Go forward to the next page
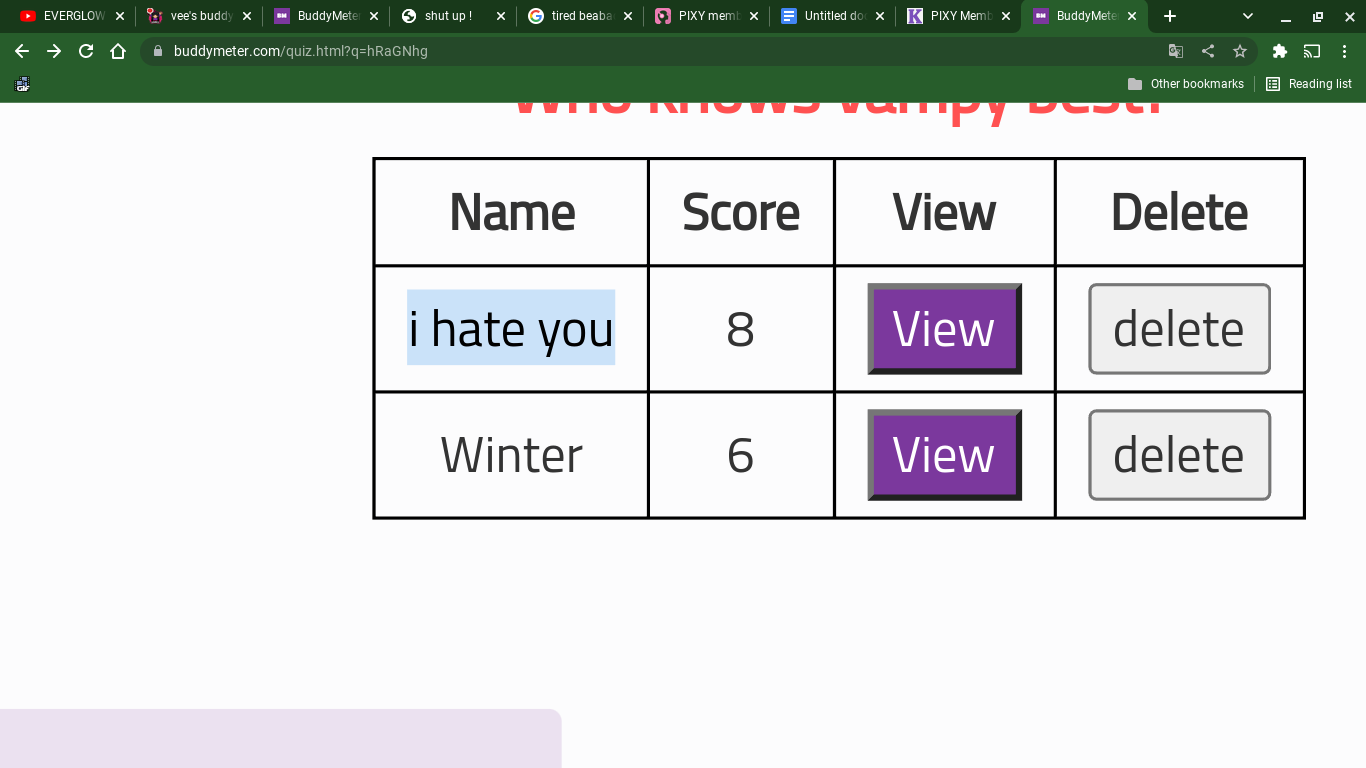Screen dimensions: 1366x768 point(54,51)
